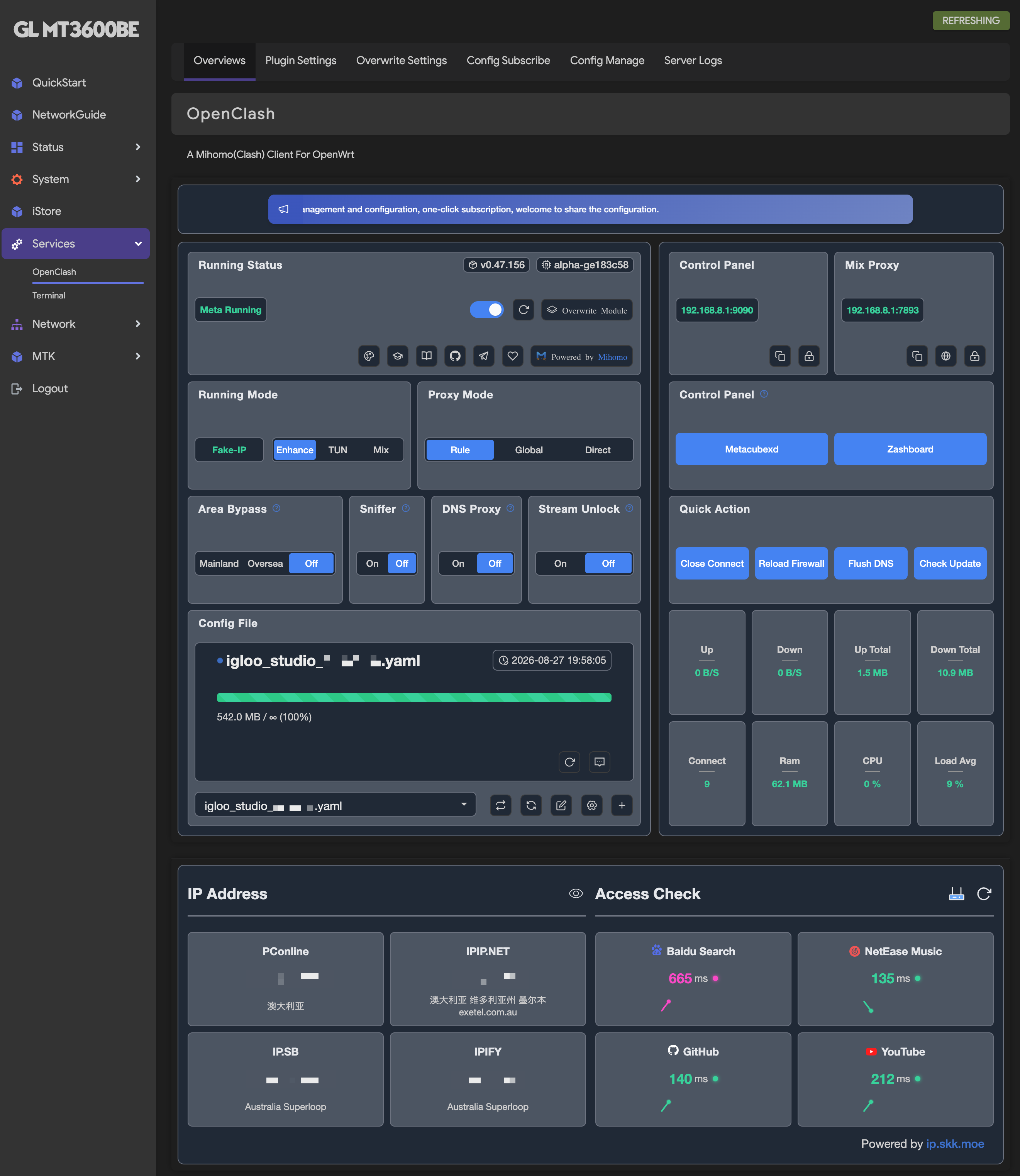Open the Config Manage tab
The height and width of the screenshot is (1176, 1020).
607,60
